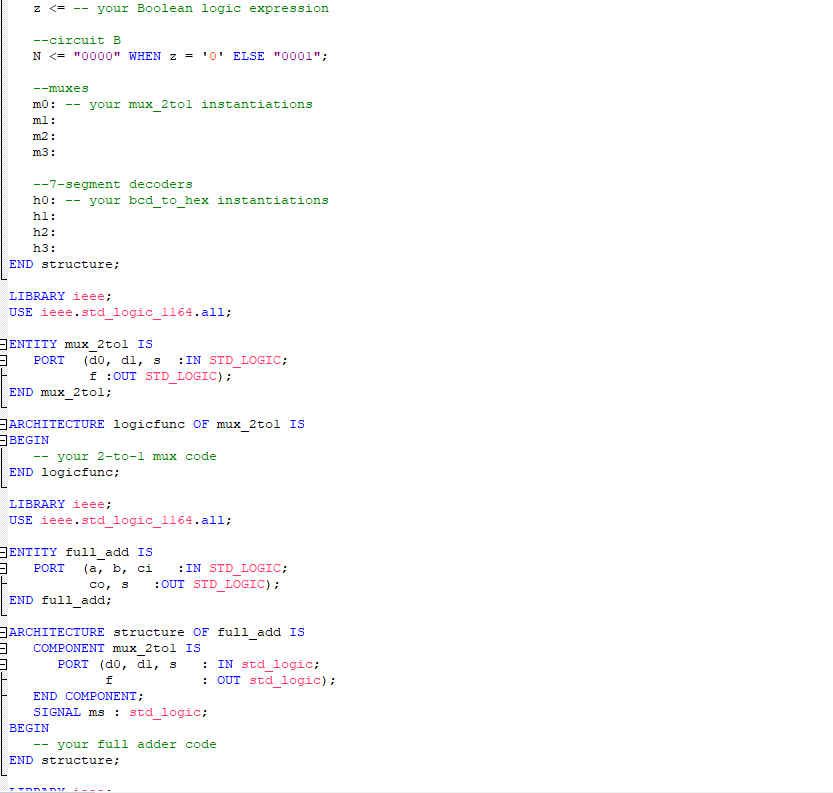833x793 pixels.
Task: Click '-- your 2-to-1 mux code' comment
Action: [125, 456]
